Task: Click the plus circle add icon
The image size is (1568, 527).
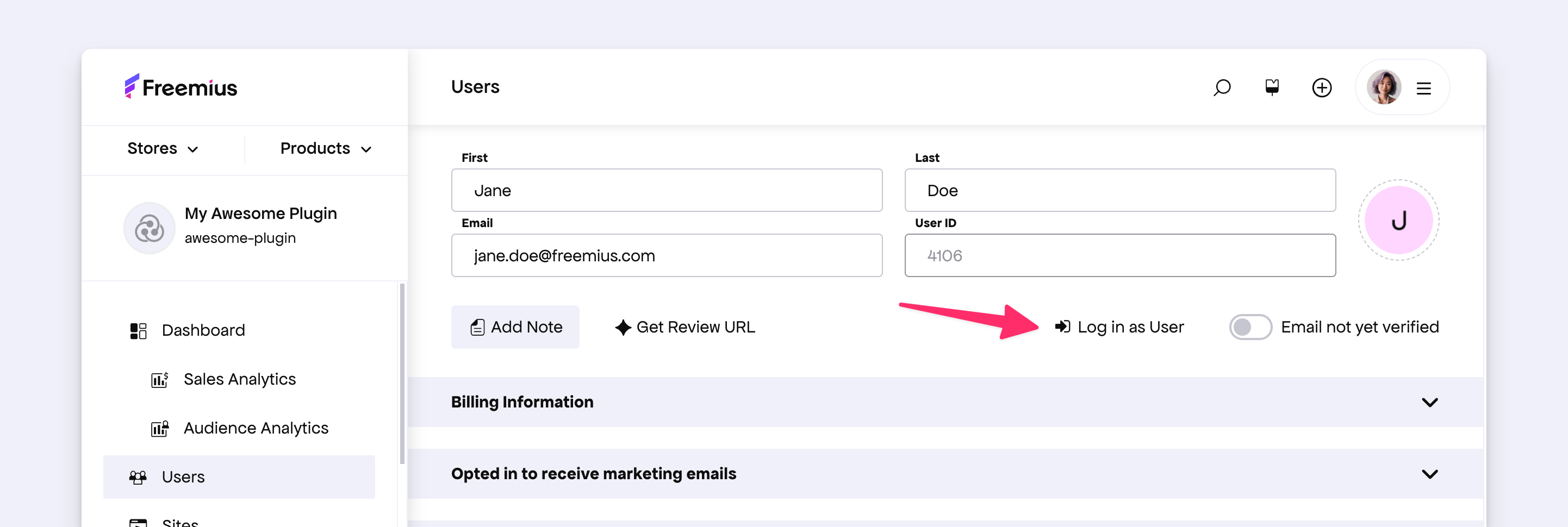Action: (x=1322, y=87)
